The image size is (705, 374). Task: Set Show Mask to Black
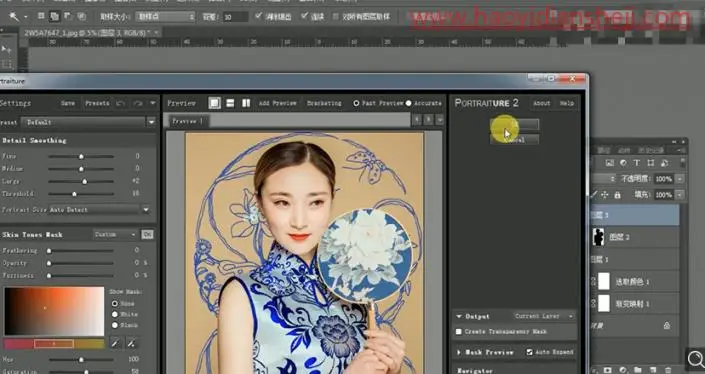[115, 325]
